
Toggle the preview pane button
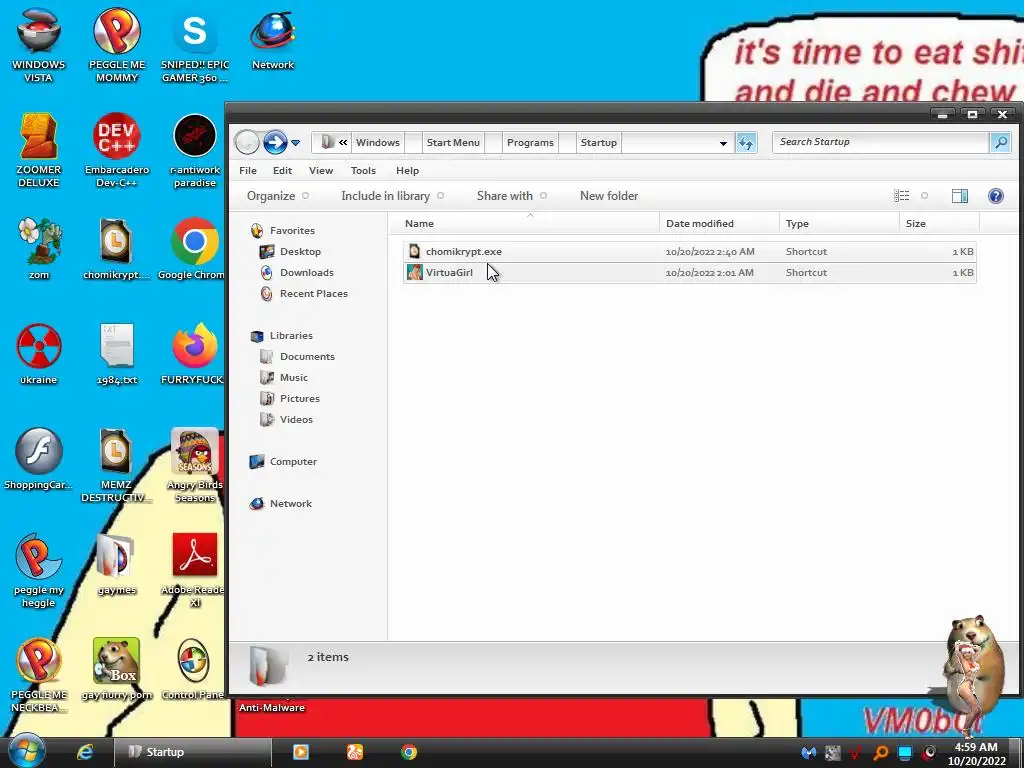pyautogui.click(x=959, y=196)
